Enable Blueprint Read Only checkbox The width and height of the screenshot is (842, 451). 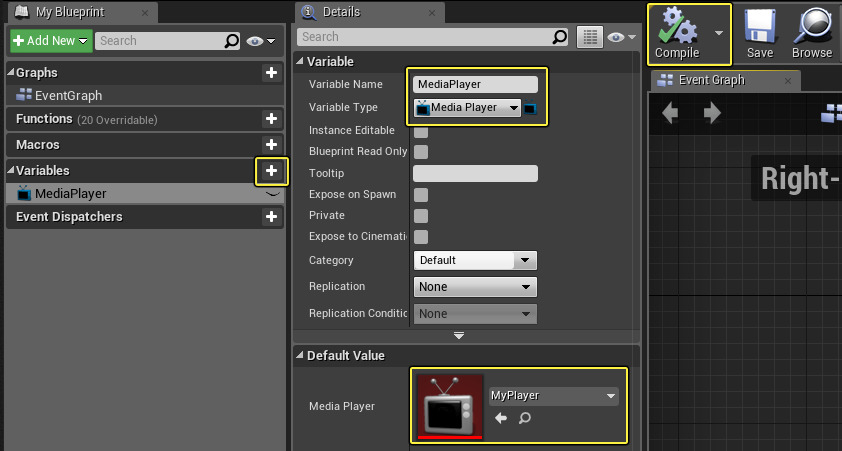pos(421,152)
